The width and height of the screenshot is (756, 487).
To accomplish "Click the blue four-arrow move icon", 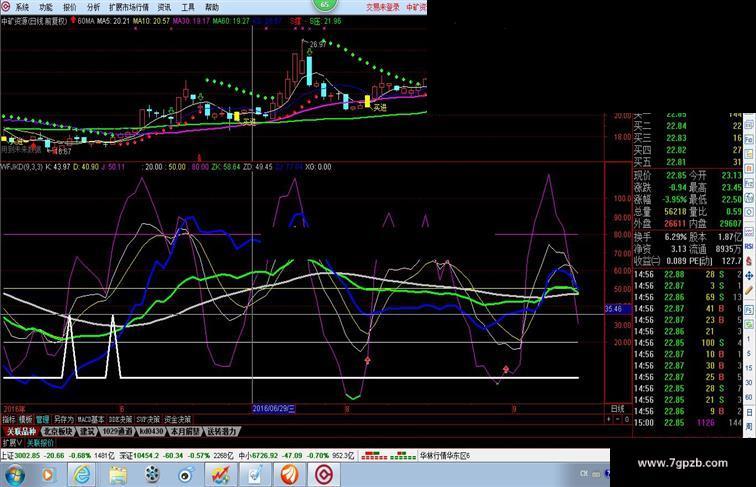I will (749, 276).
